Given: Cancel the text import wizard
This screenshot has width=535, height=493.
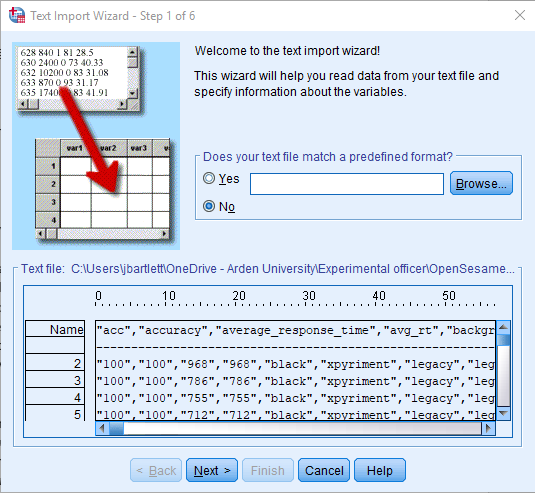Looking at the screenshot, I should point(324,470).
